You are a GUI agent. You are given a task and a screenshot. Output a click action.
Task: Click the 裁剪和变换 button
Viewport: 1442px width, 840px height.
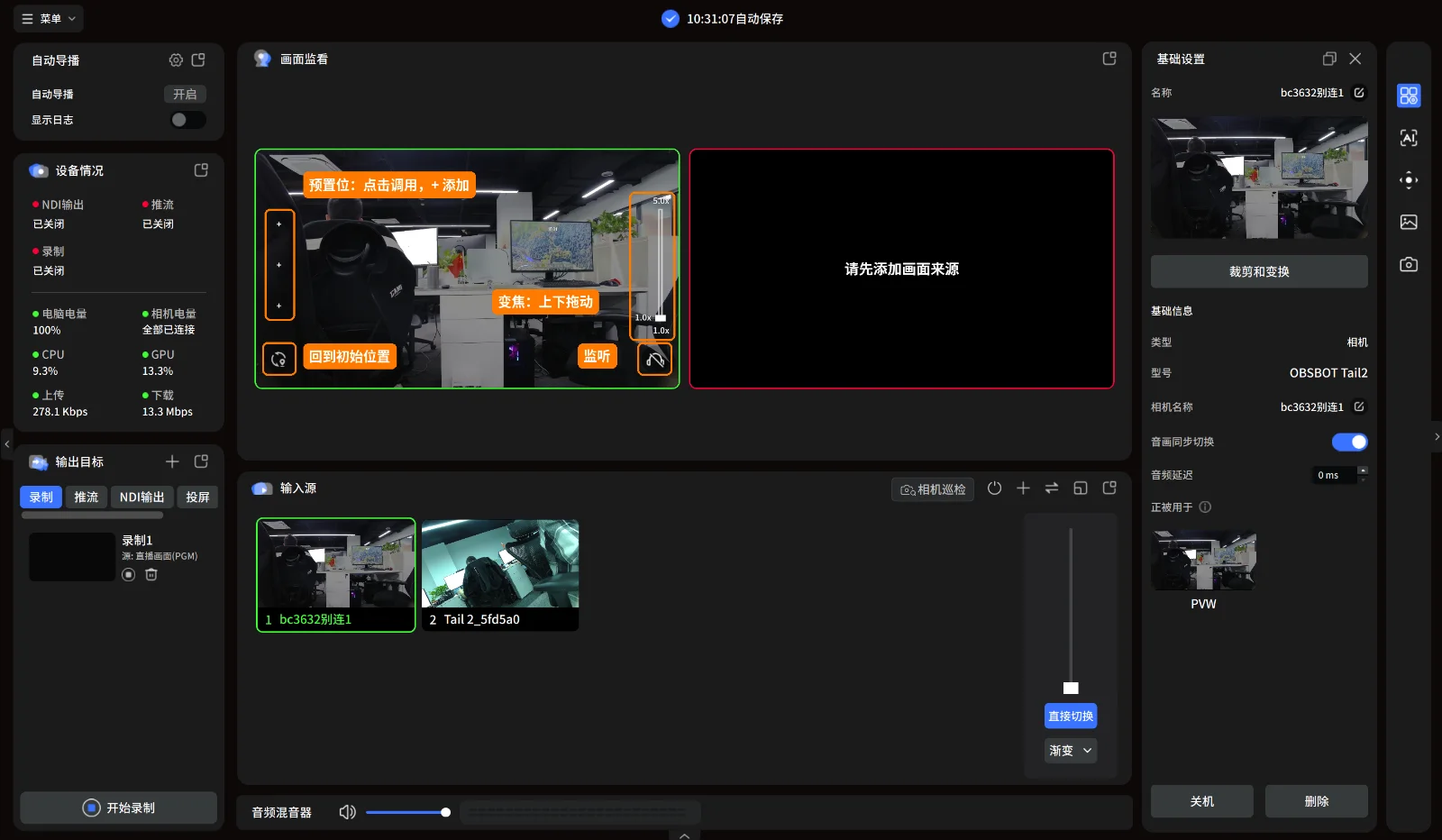point(1259,271)
